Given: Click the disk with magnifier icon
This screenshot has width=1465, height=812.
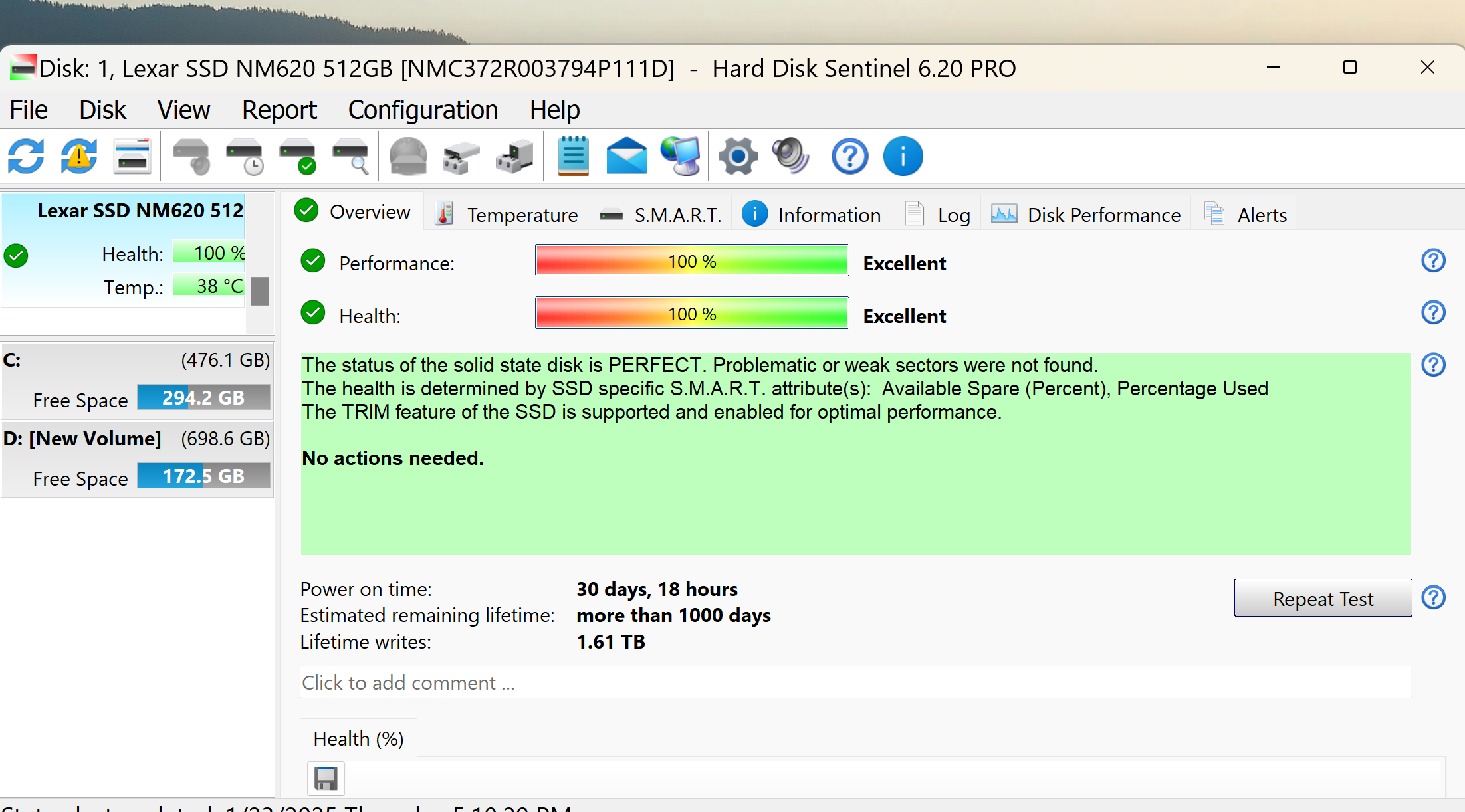Looking at the screenshot, I should pyautogui.click(x=351, y=157).
